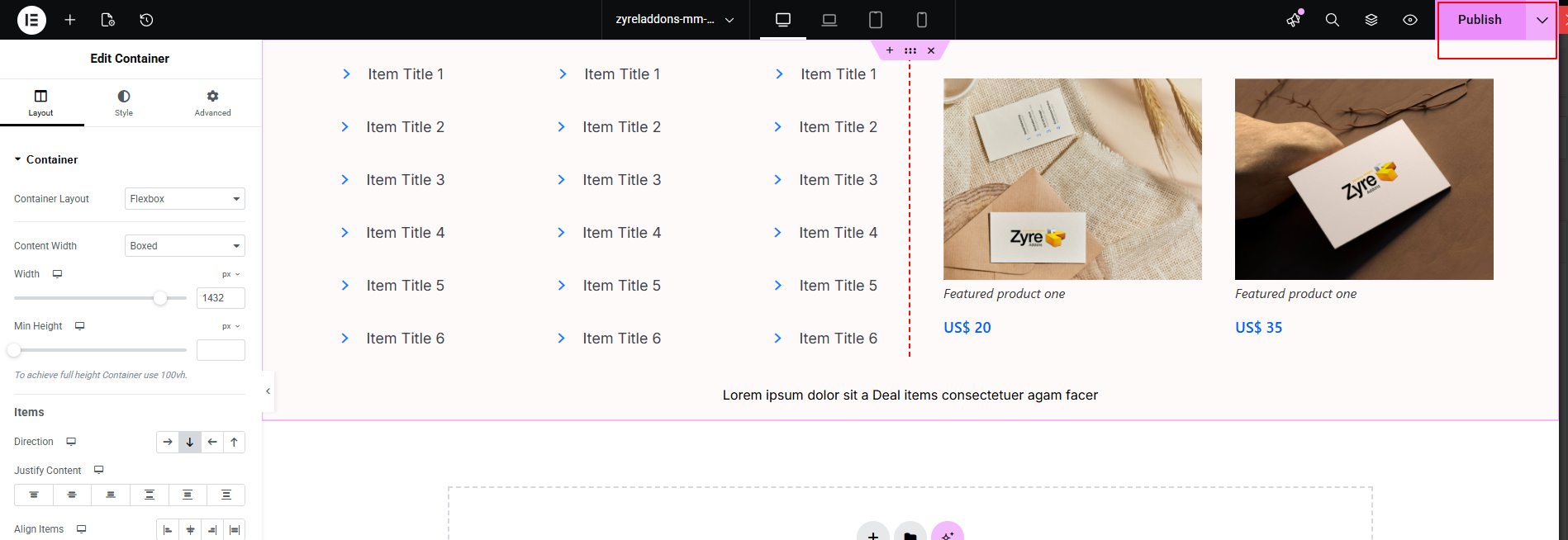Screen dimensions: 1568x540
Task: Open the Finder search icon
Action: (1332, 20)
